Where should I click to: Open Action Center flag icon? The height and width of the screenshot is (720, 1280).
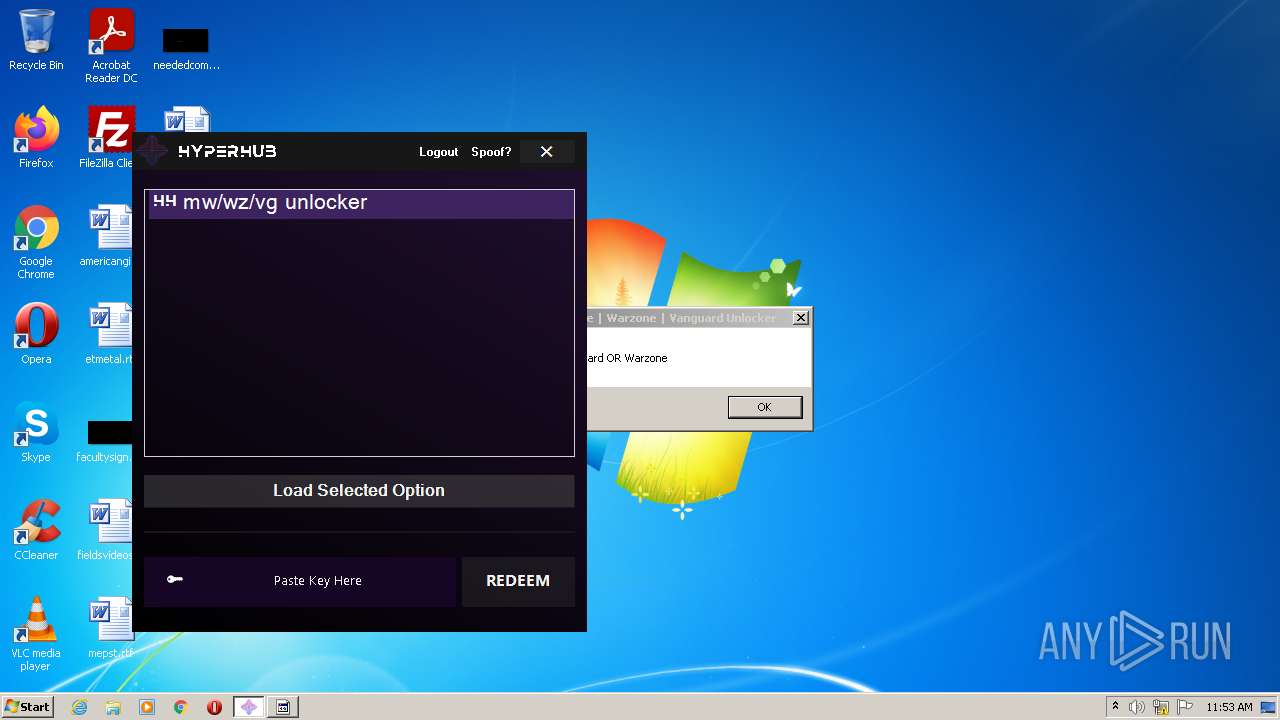[1184, 707]
